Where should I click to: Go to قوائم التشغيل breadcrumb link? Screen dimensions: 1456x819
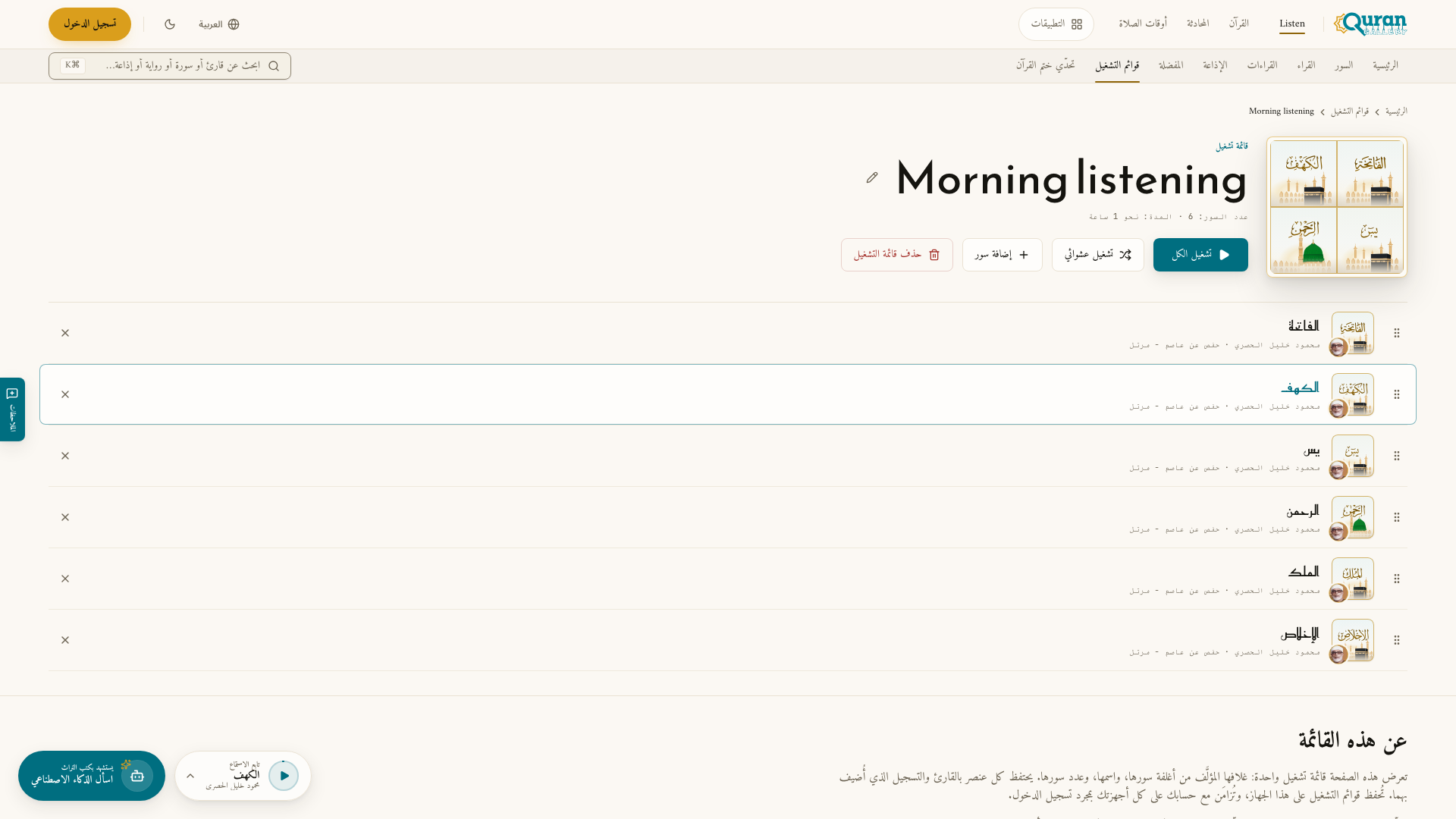pos(1350,111)
